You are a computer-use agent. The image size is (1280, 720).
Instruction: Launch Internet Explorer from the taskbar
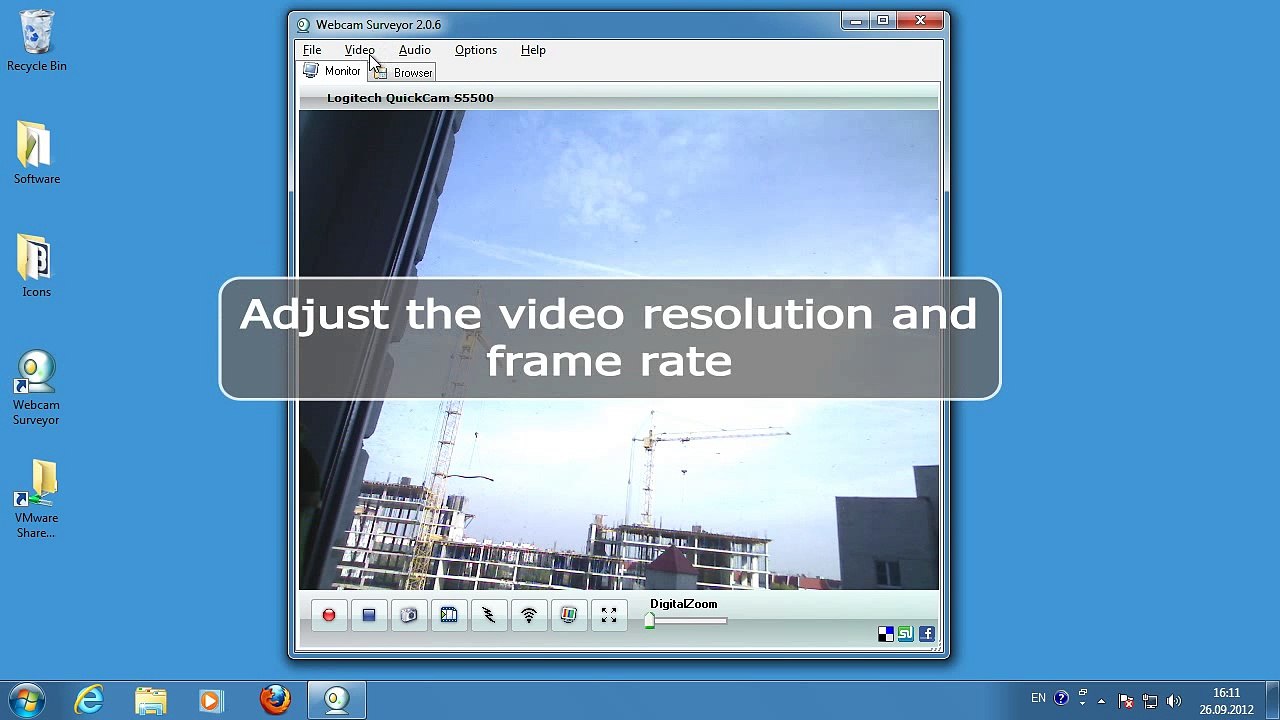pos(89,700)
